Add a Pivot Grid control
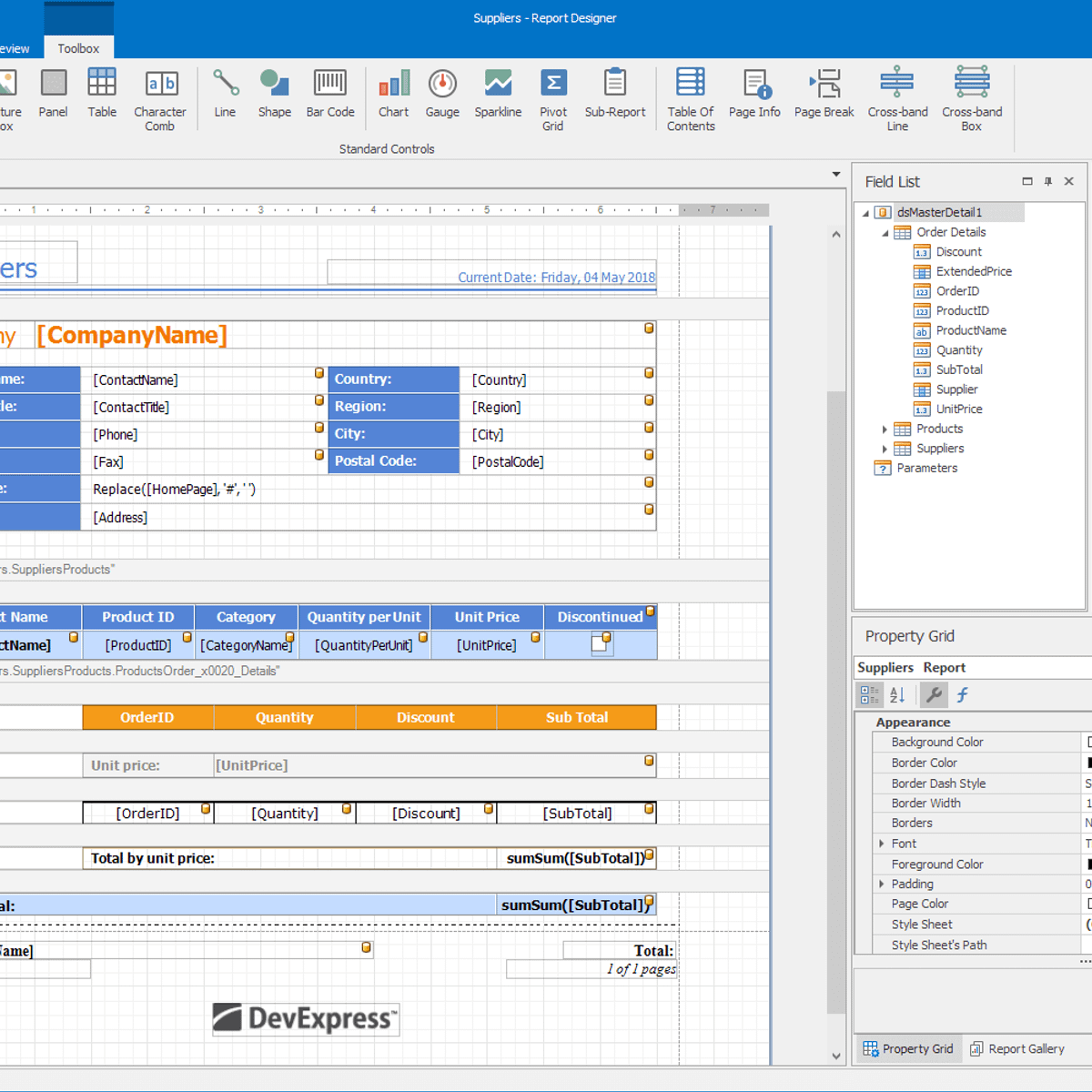Viewport: 1092px width, 1092px height. click(552, 99)
